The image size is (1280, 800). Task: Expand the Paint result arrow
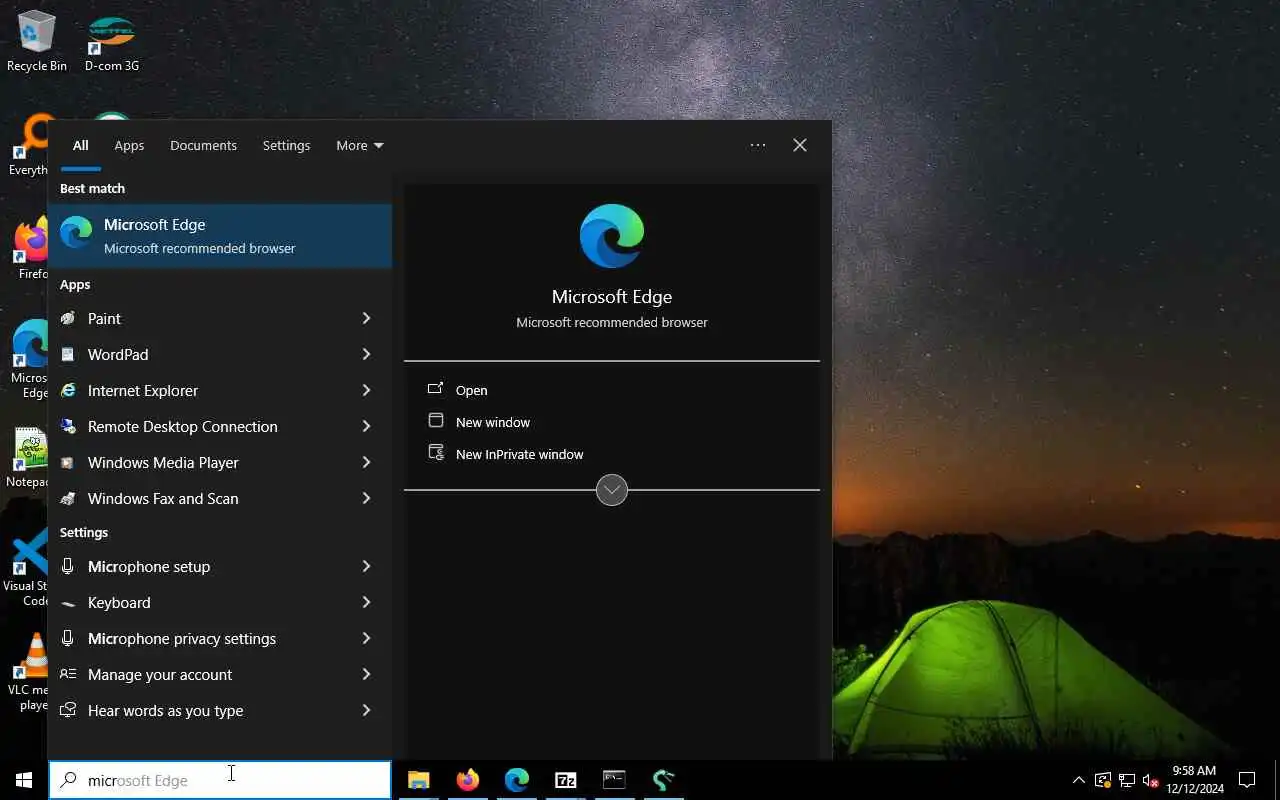366,318
